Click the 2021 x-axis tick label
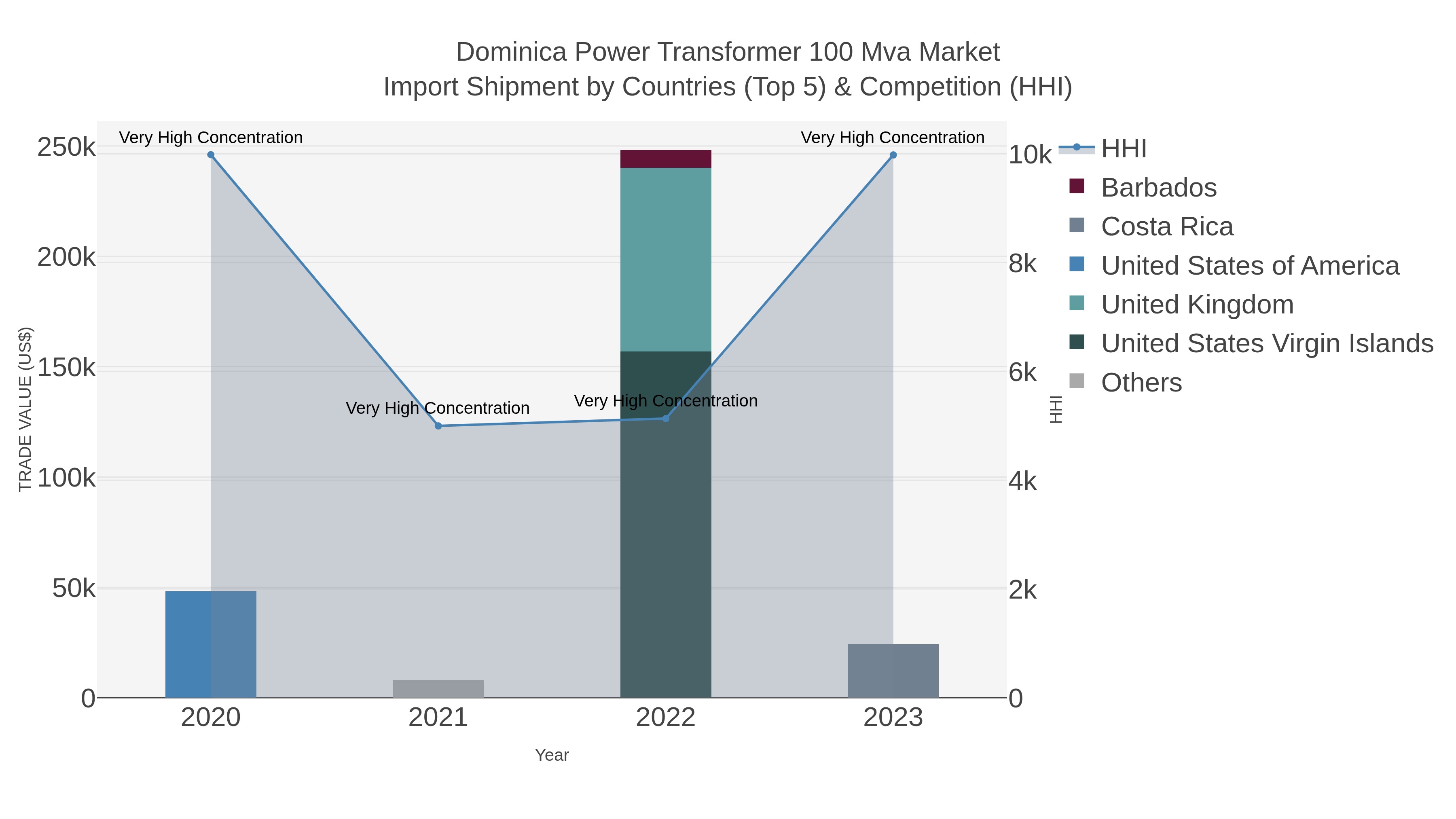Image resolution: width=1456 pixels, height=819 pixels. (x=438, y=718)
